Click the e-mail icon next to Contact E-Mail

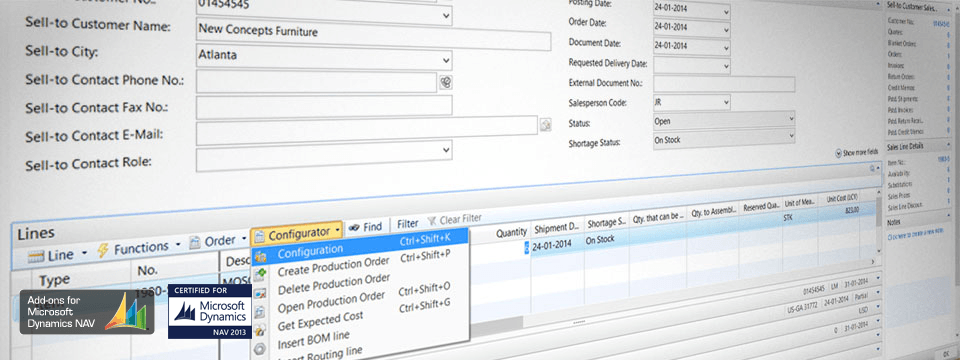click(546, 125)
